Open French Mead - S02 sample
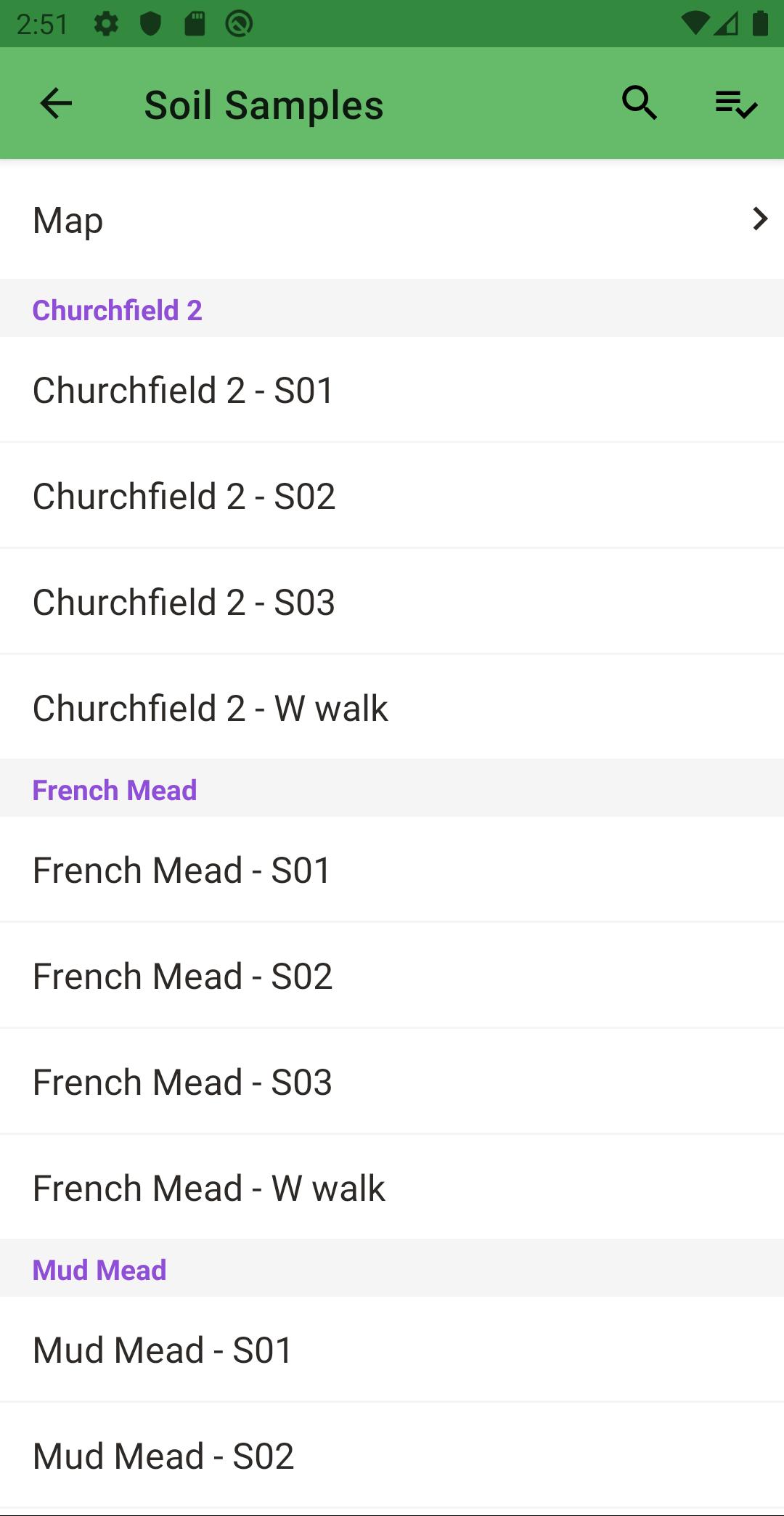 click(x=392, y=976)
